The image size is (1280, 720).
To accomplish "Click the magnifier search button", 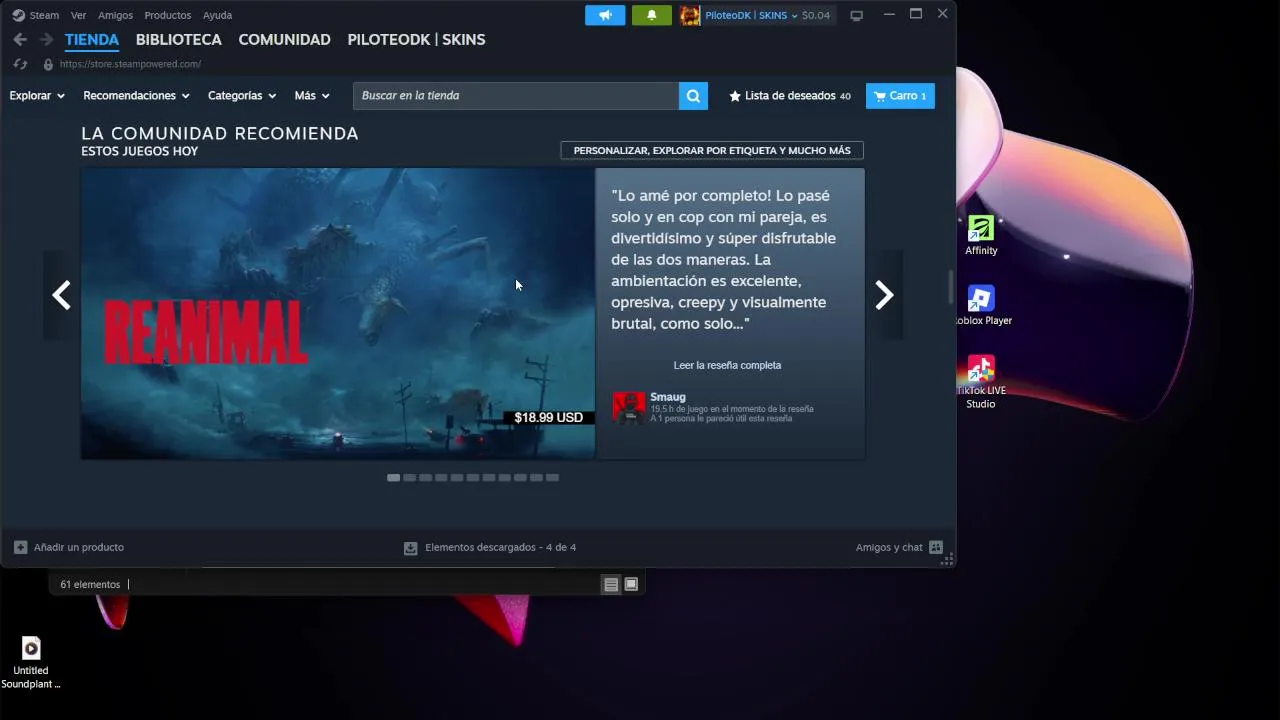I will point(693,96).
